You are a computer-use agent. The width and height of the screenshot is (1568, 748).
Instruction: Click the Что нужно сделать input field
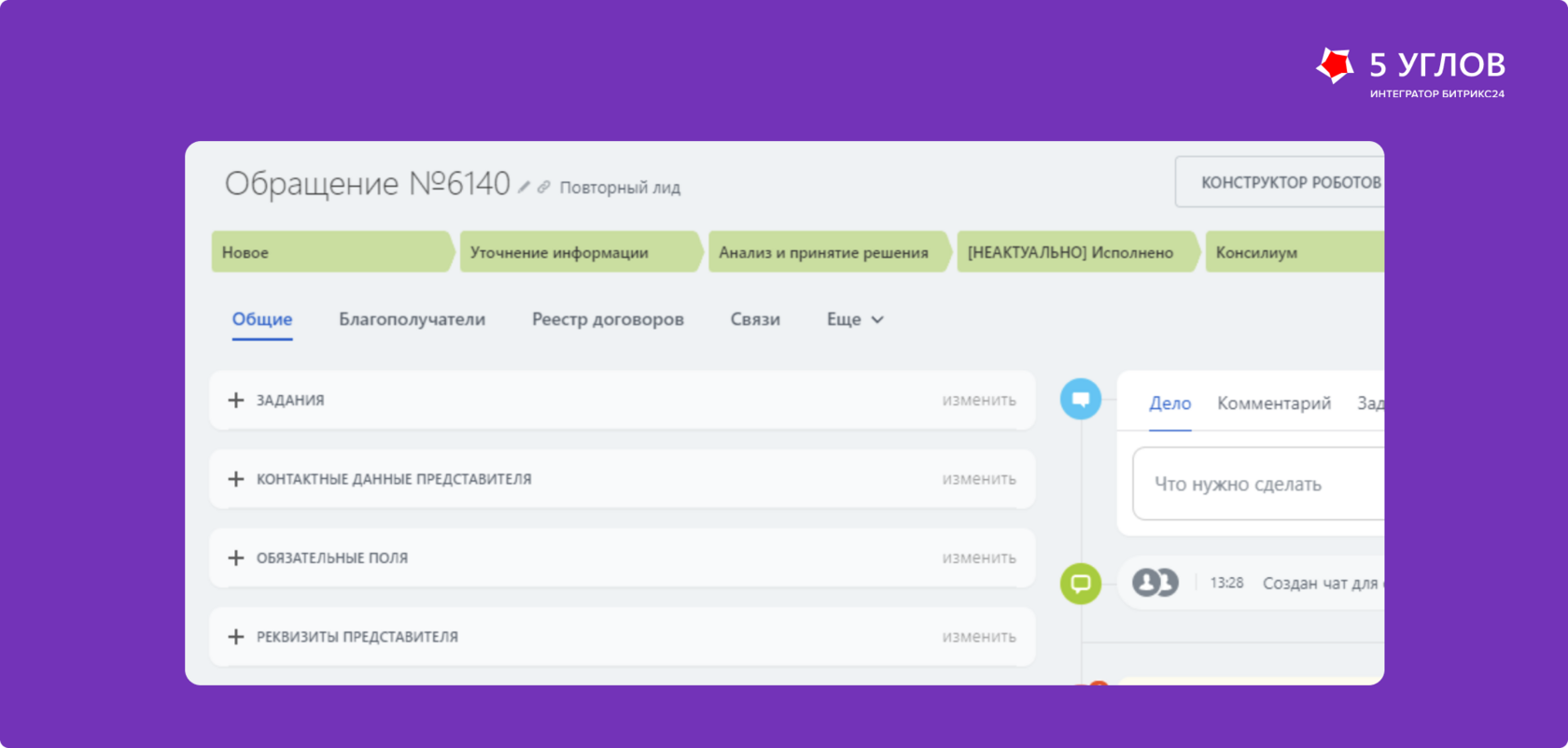coord(1258,484)
